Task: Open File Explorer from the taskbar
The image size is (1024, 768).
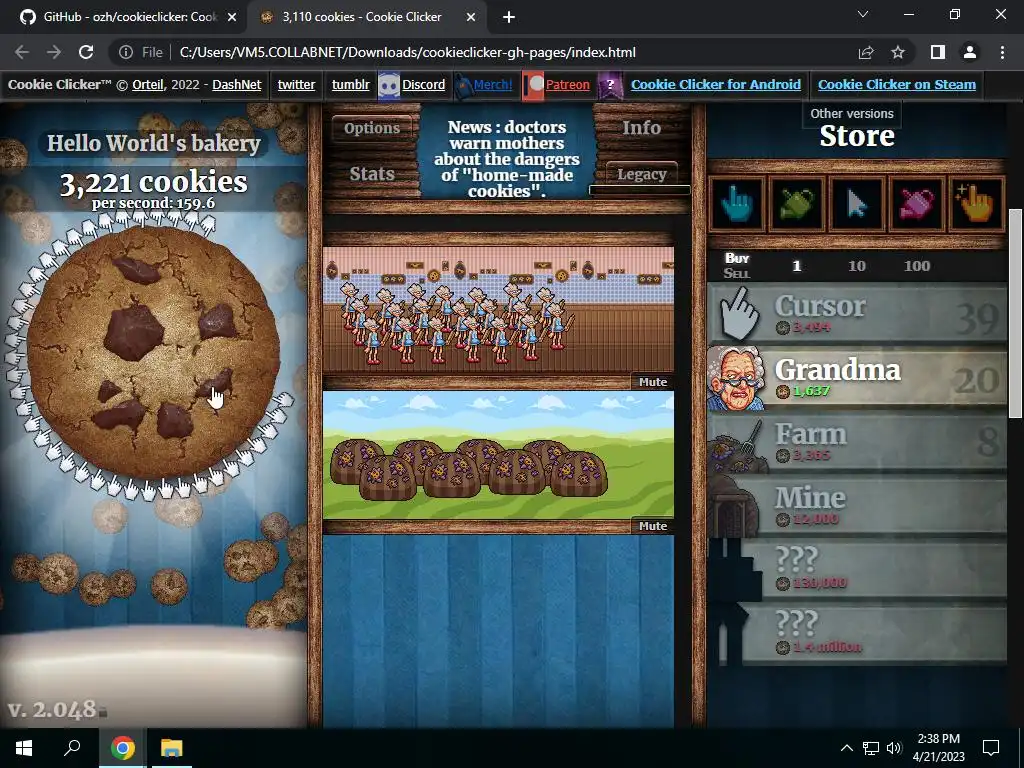Action: click(x=171, y=748)
